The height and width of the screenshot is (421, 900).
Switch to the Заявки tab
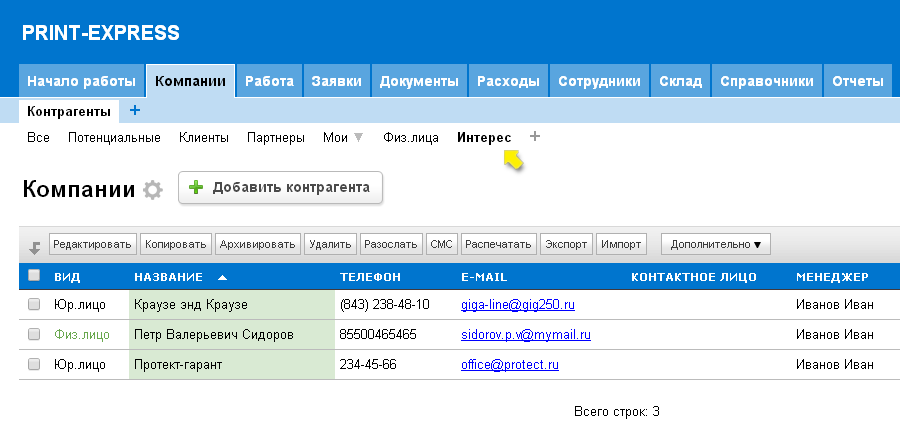336,81
